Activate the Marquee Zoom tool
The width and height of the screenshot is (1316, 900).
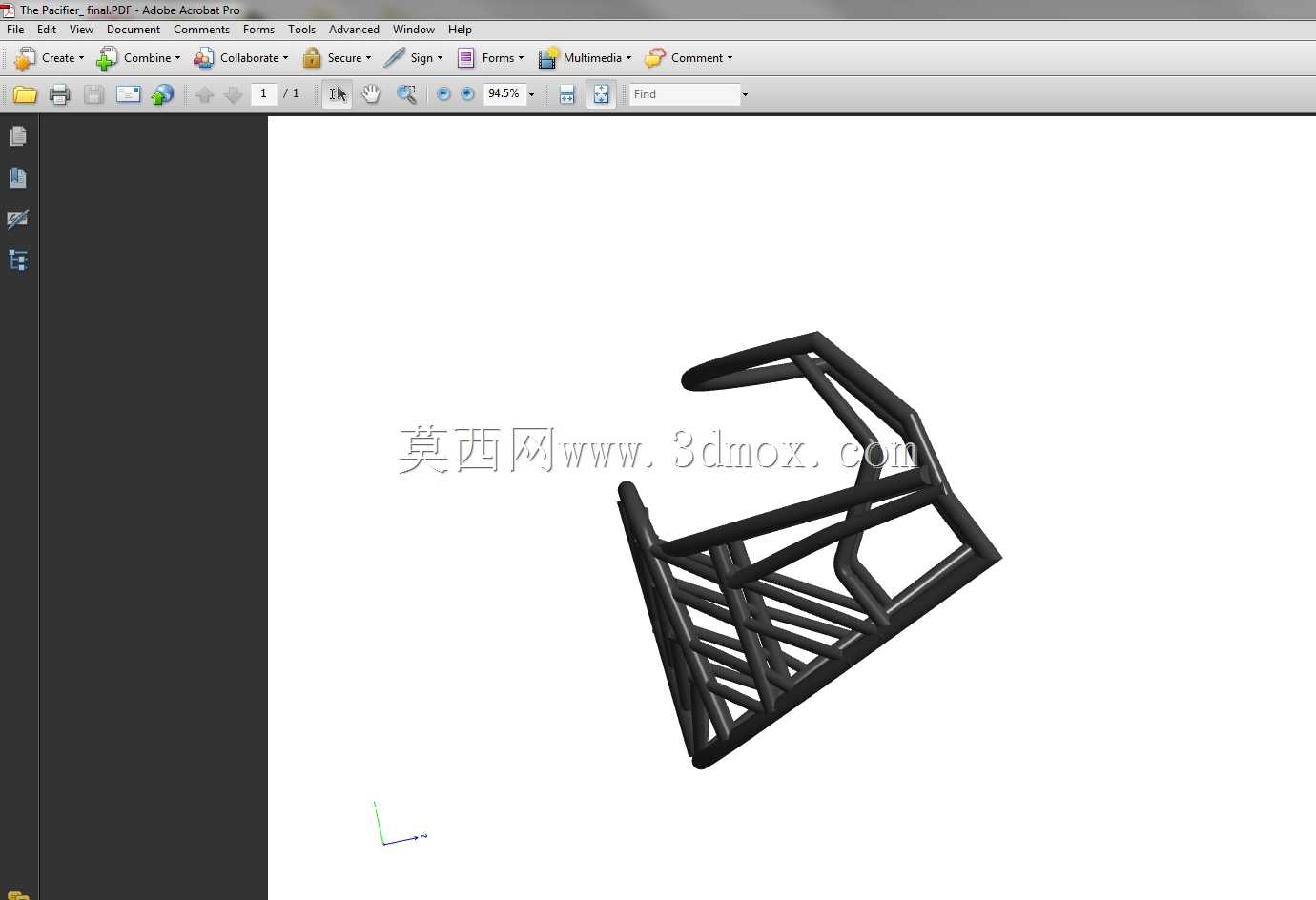pos(406,94)
